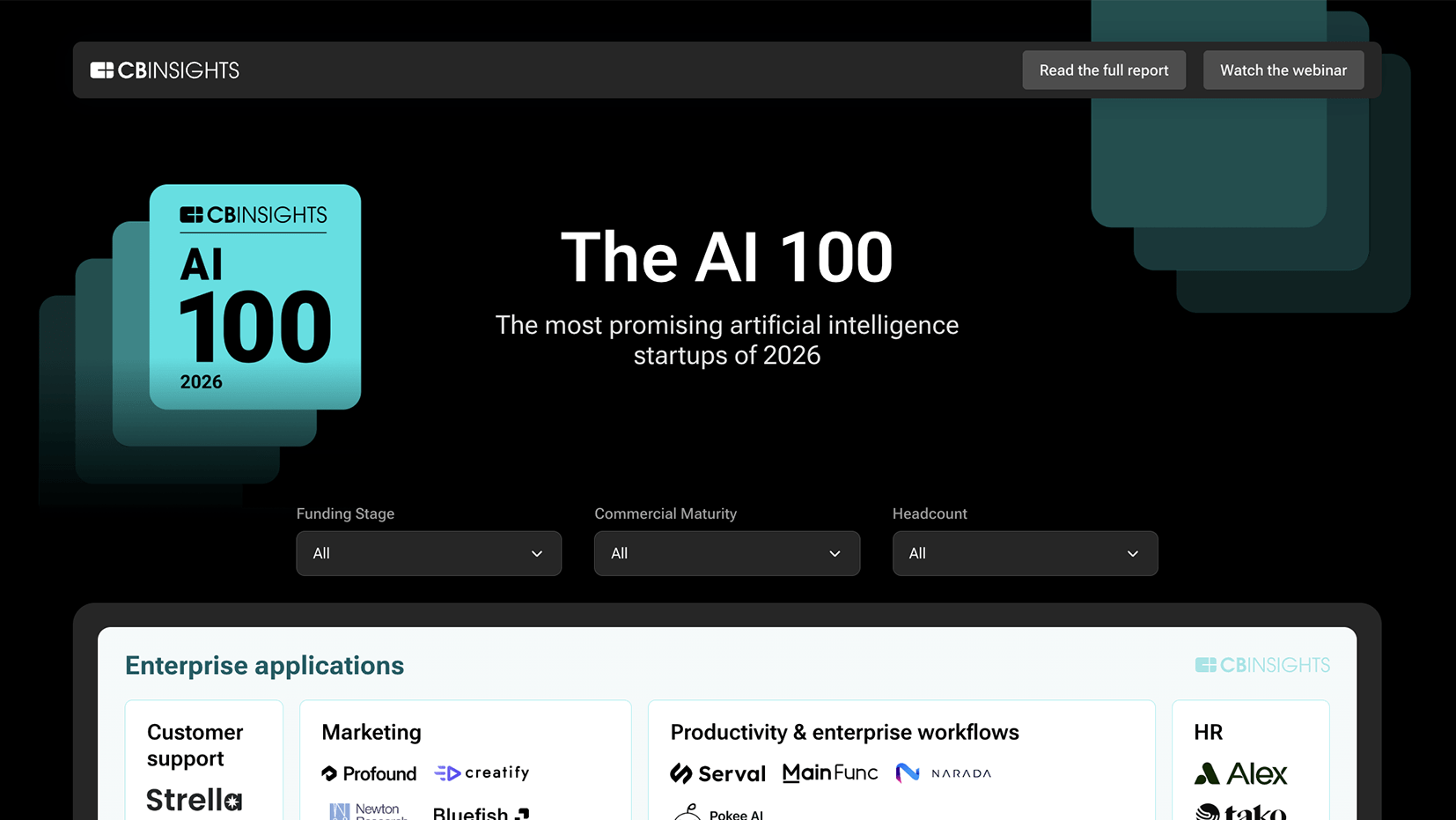Select the Tako logo under HR
Viewport: 1456px width, 820px height.
click(x=1240, y=812)
